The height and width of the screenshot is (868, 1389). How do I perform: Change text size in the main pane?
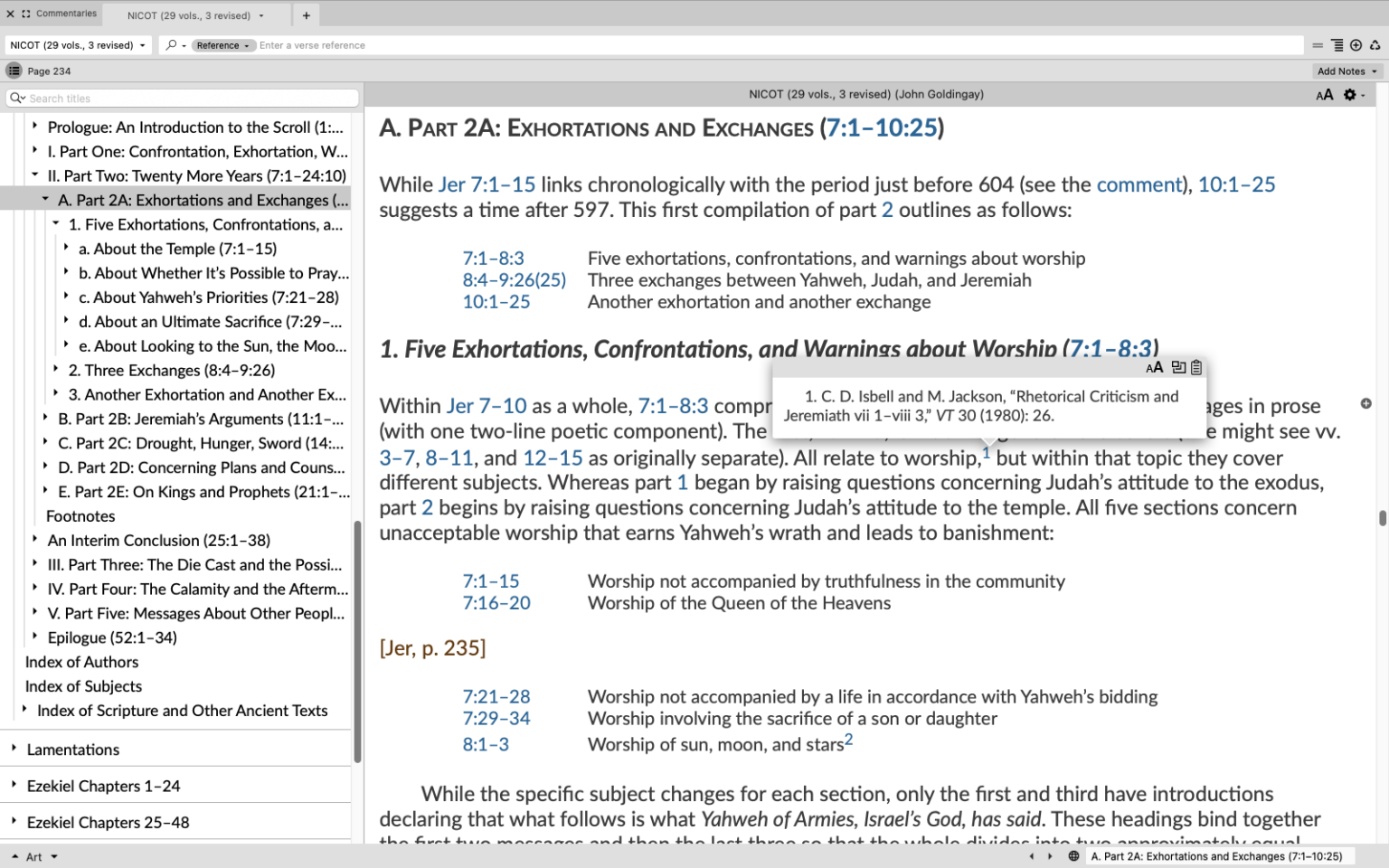1325,95
